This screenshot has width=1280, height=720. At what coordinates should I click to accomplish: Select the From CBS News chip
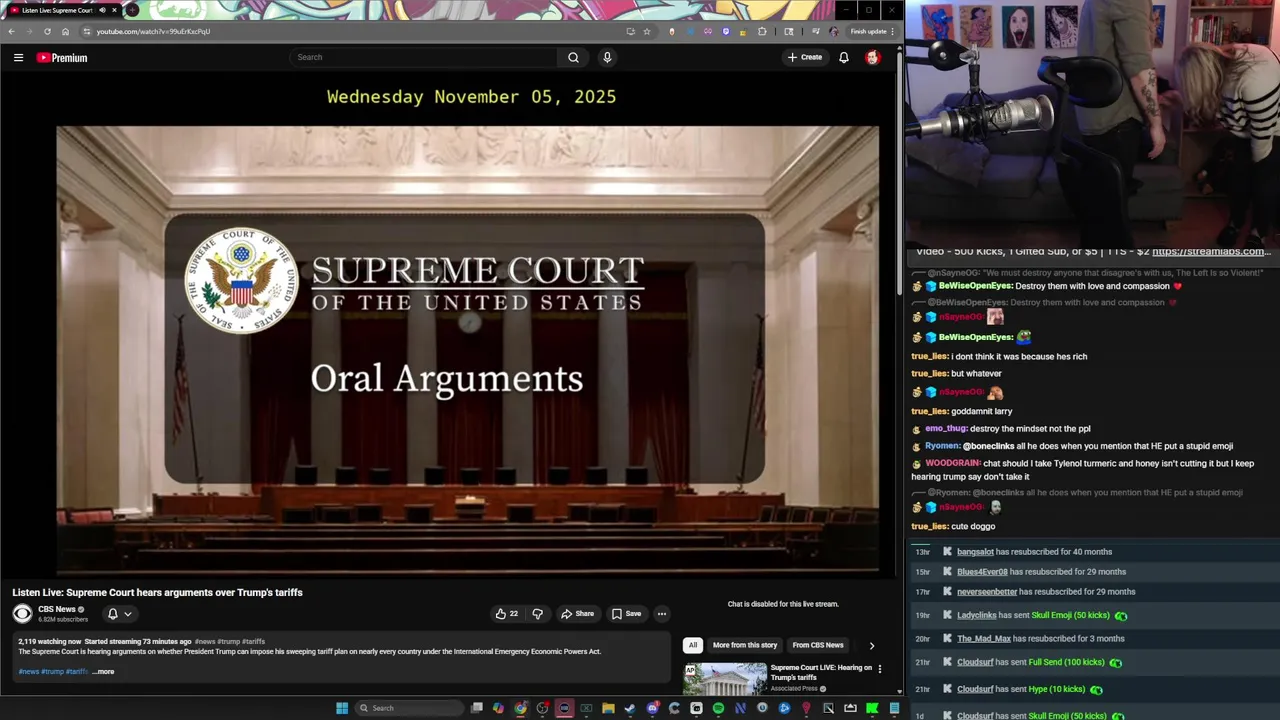pos(818,645)
